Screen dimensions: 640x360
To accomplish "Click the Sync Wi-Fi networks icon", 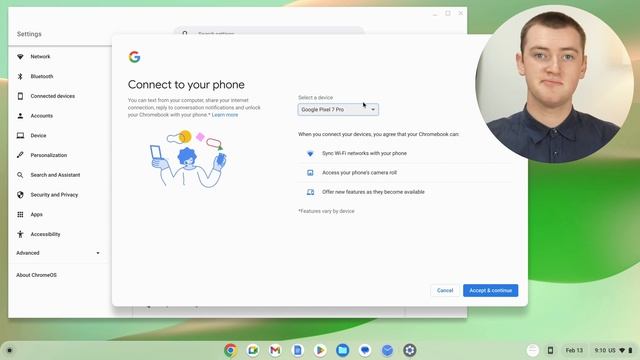I will [310, 153].
